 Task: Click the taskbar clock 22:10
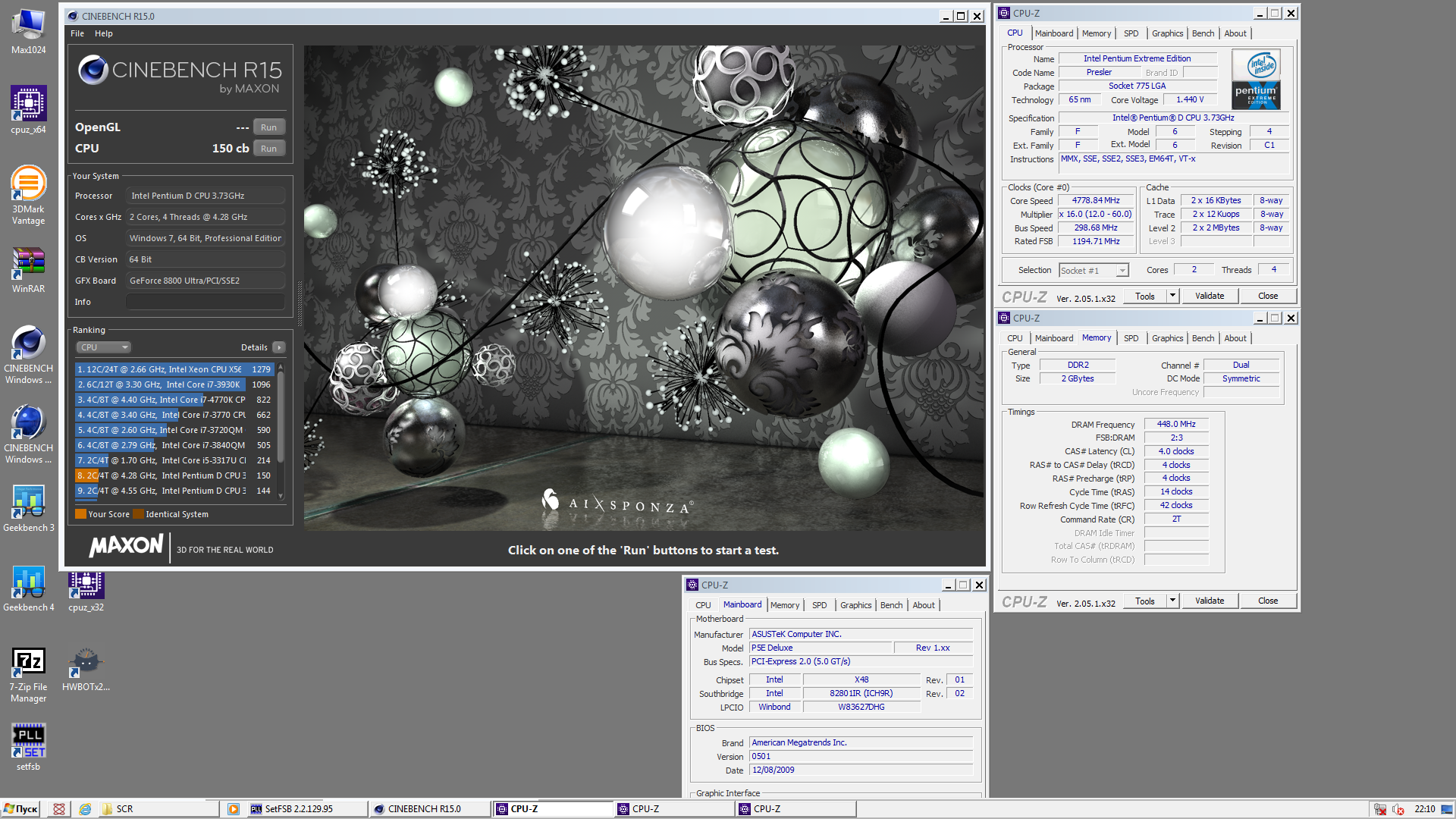(x=1425, y=809)
